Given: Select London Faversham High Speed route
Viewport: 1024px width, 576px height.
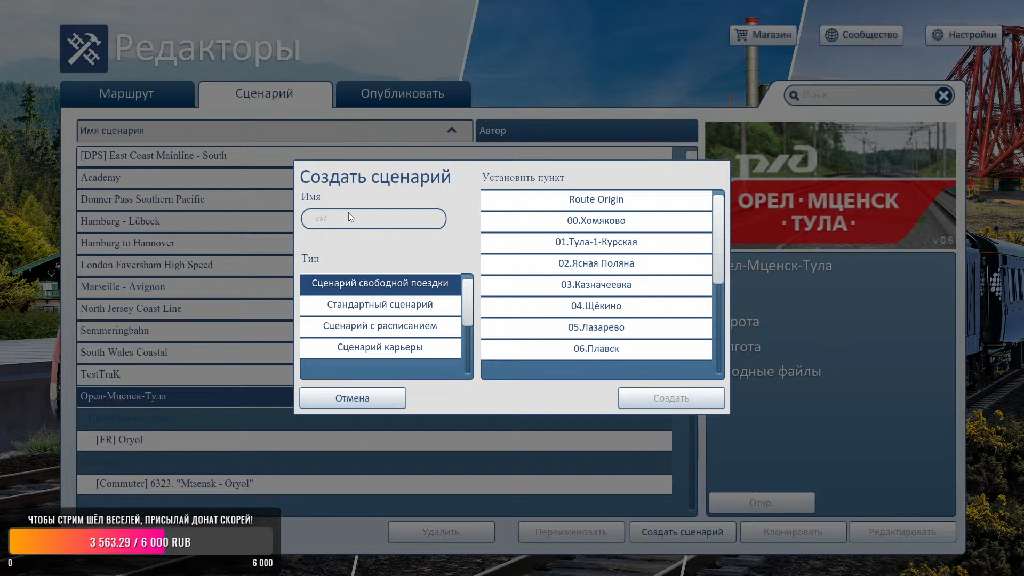Looking at the screenshot, I should (185, 265).
